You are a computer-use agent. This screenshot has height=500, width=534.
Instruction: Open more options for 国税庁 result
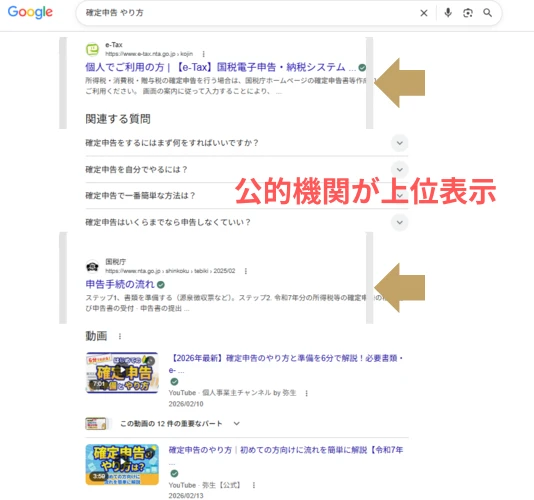point(246,271)
